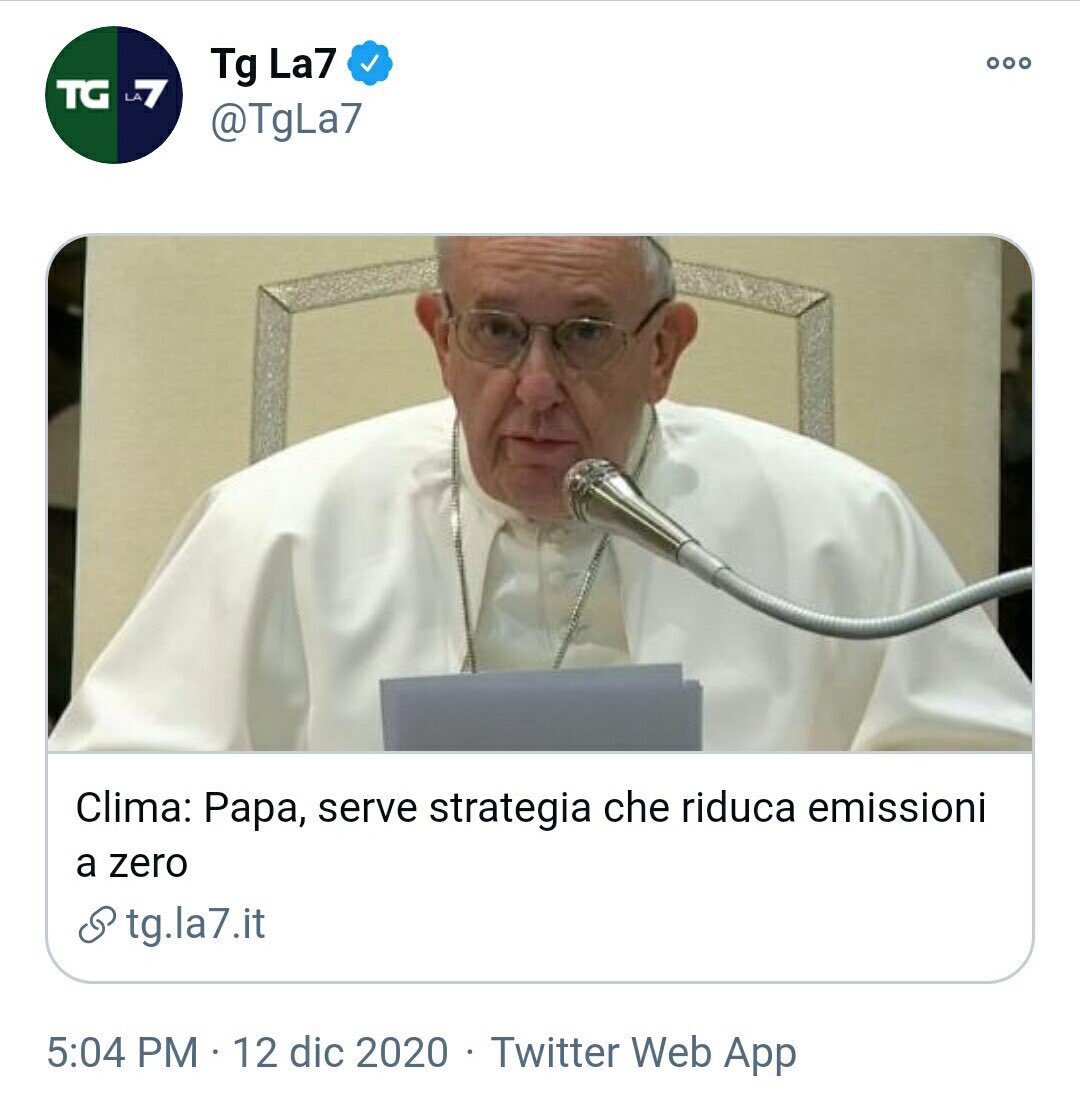Click the chain link icon beside tg.la7.it
1080x1118 pixels.
(x=96, y=926)
